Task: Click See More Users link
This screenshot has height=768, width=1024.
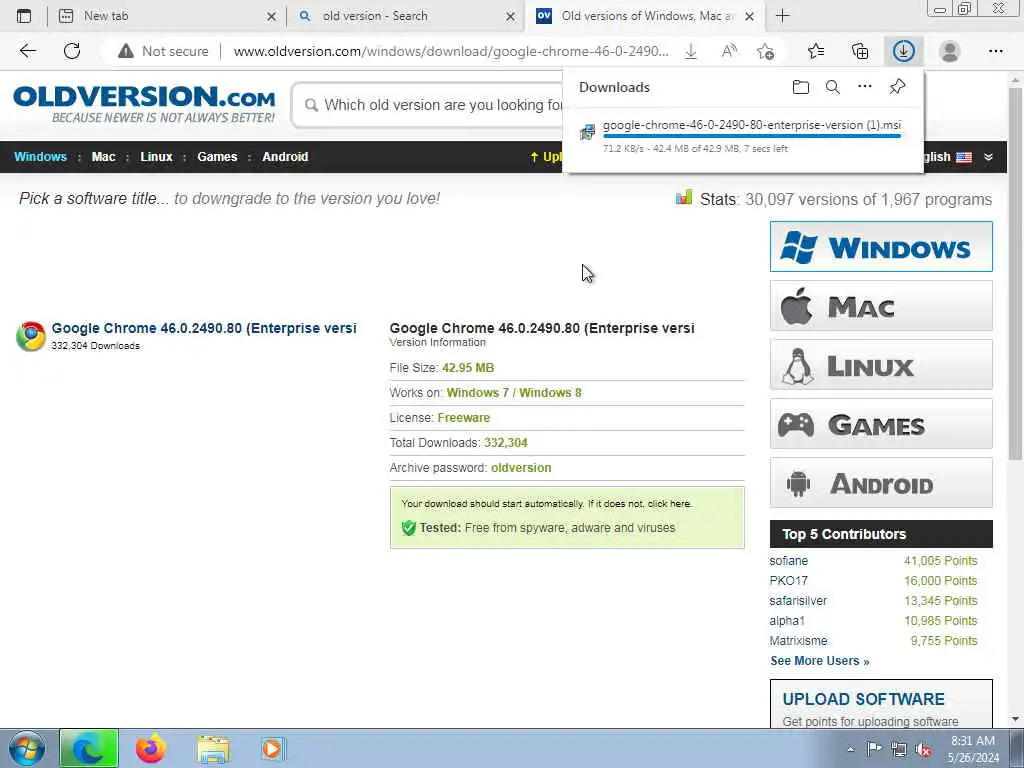Action: 820,661
